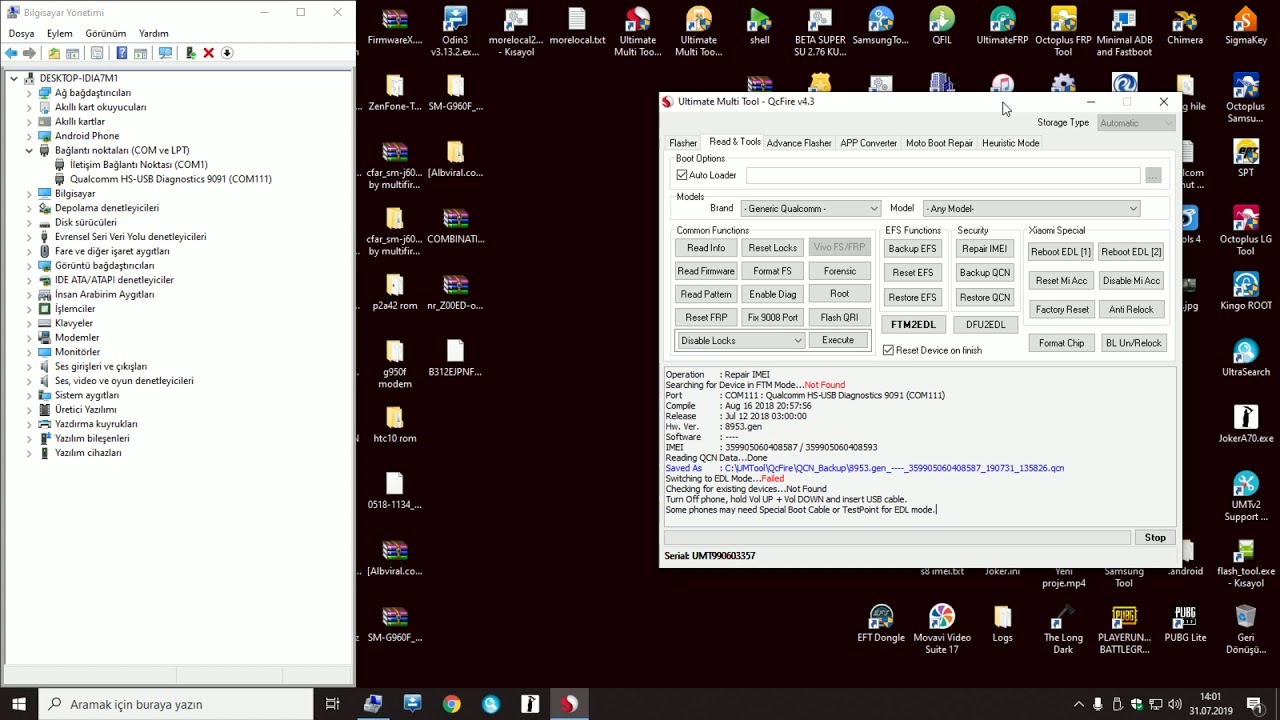Open the QFIL desktop icon
The image size is (1280, 720).
[941, 26]
